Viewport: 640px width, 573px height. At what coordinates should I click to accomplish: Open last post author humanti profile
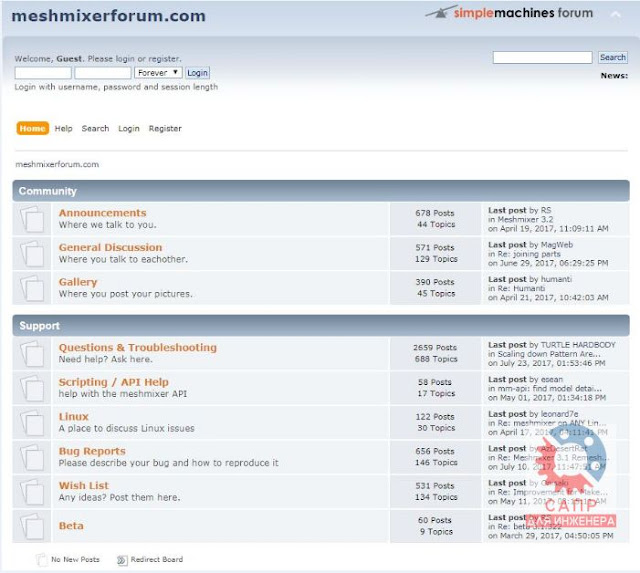(556, 279)
